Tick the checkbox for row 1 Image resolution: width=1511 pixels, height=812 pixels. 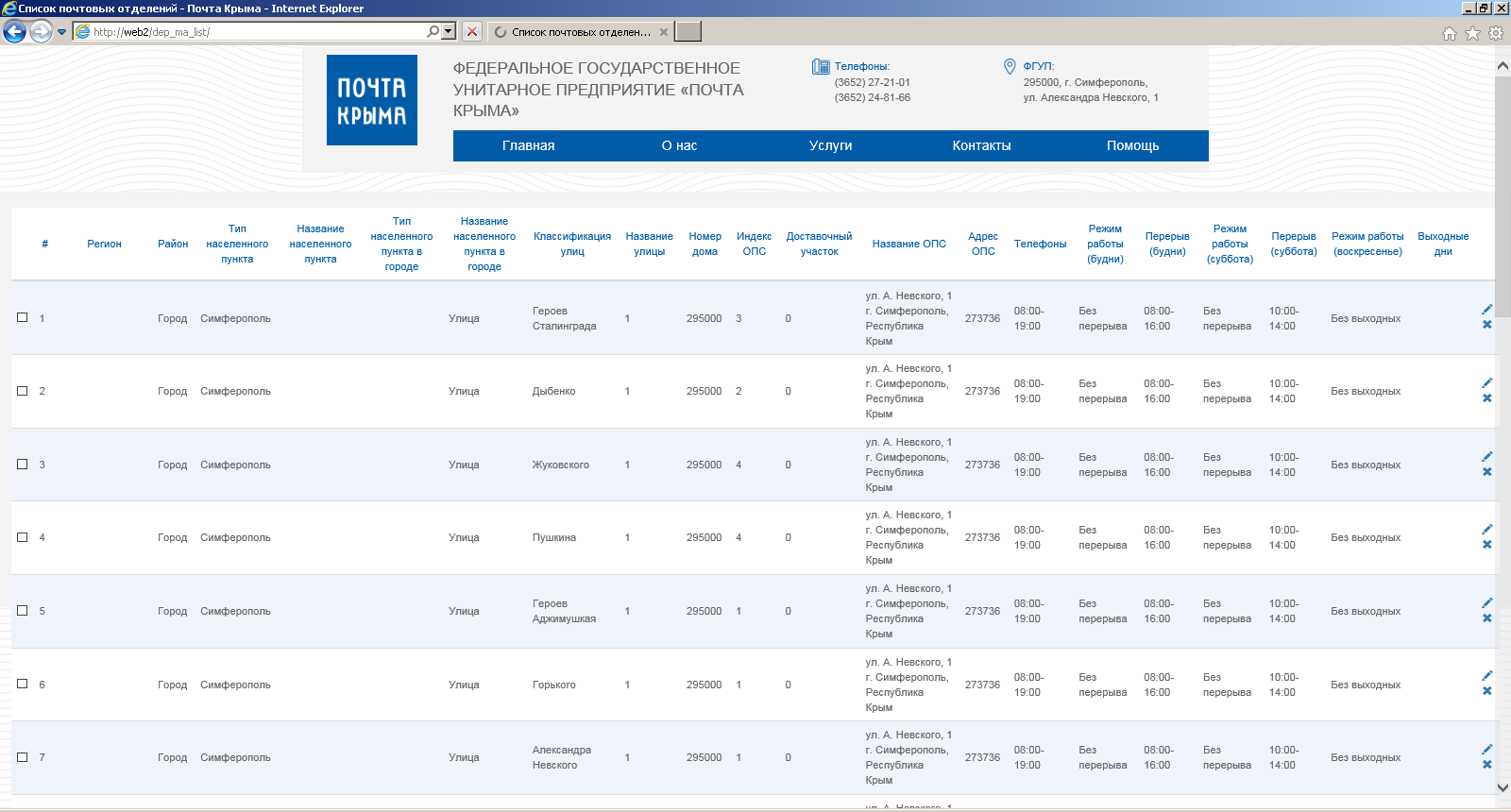click(23, 317)
